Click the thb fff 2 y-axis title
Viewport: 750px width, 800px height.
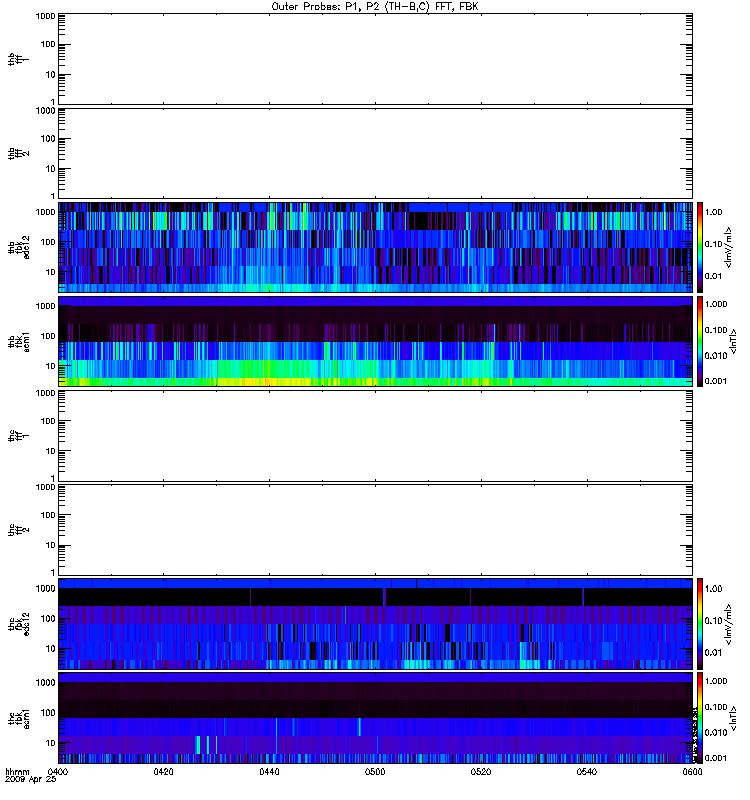18,153
